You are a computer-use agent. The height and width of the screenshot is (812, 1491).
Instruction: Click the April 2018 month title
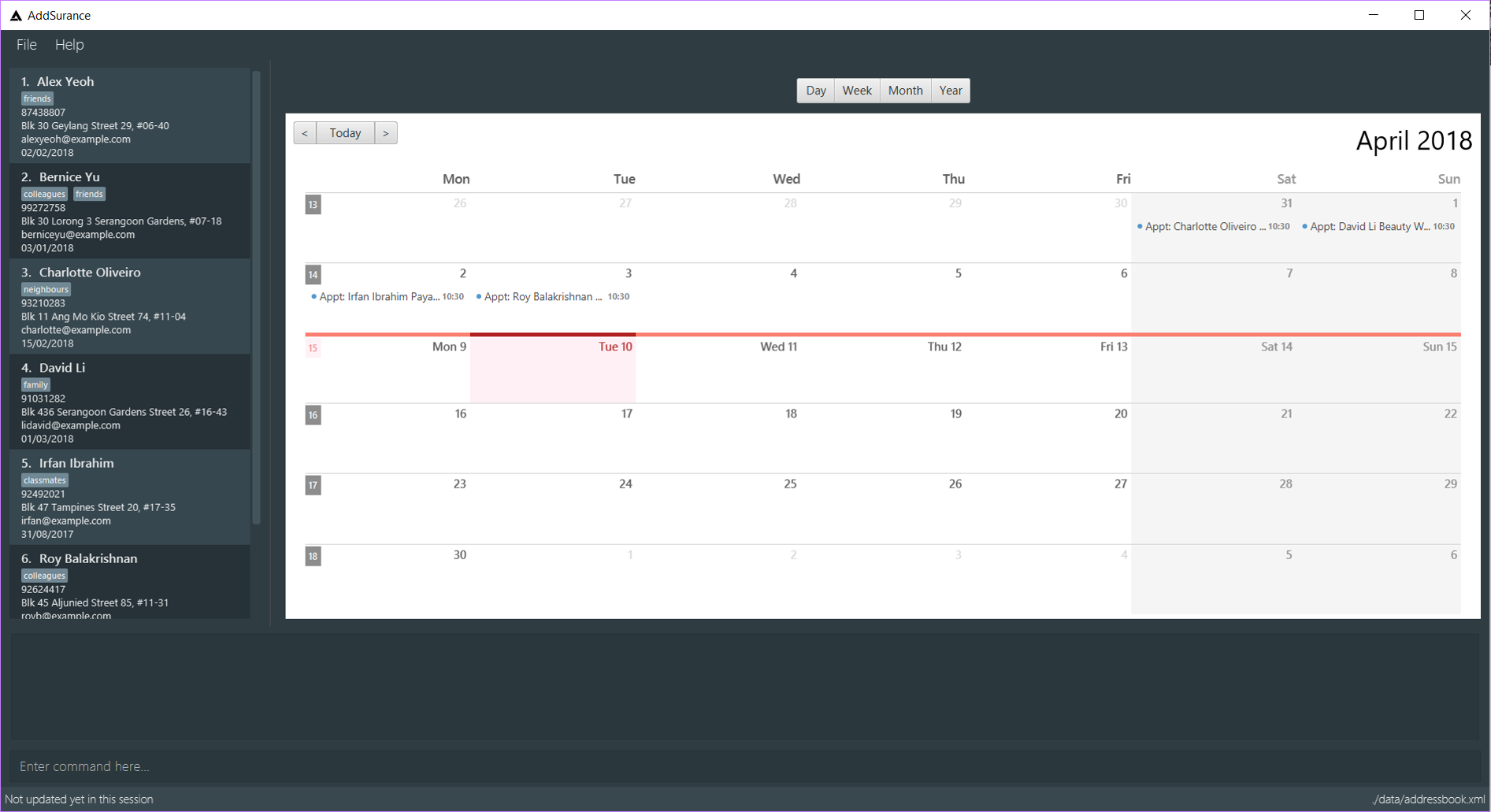tap(1414, 141)
